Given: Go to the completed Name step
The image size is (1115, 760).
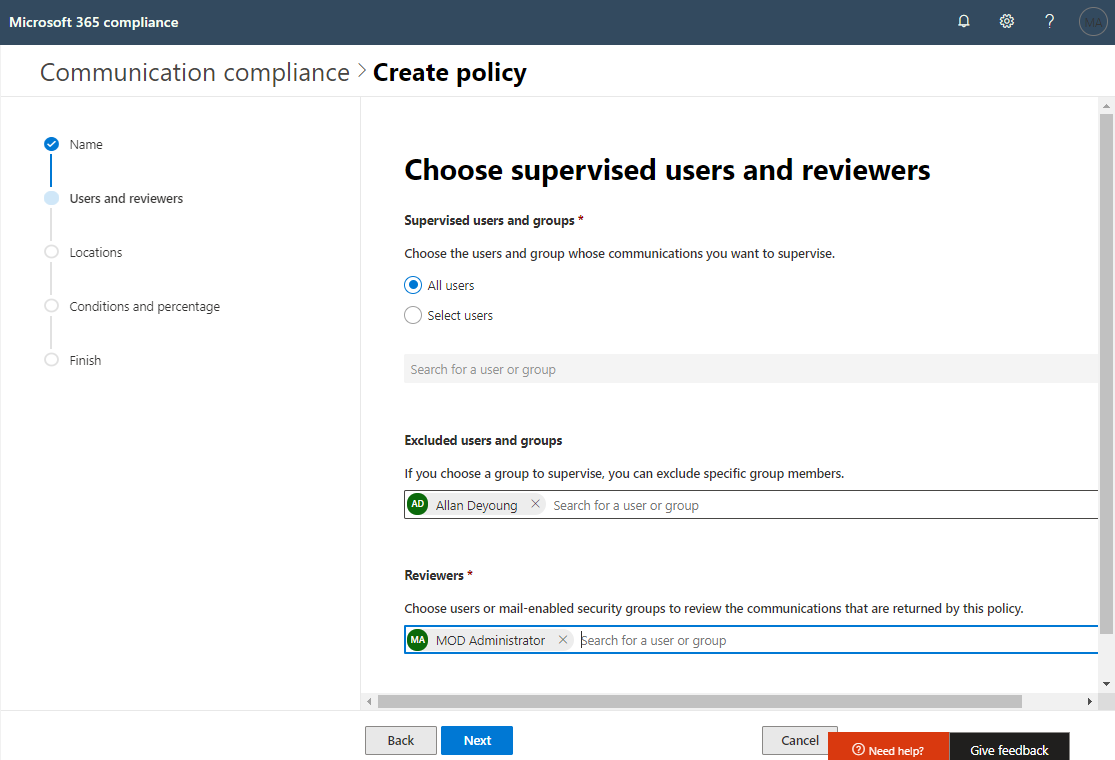Looking at the screenshot, I should tap(86, 145).
